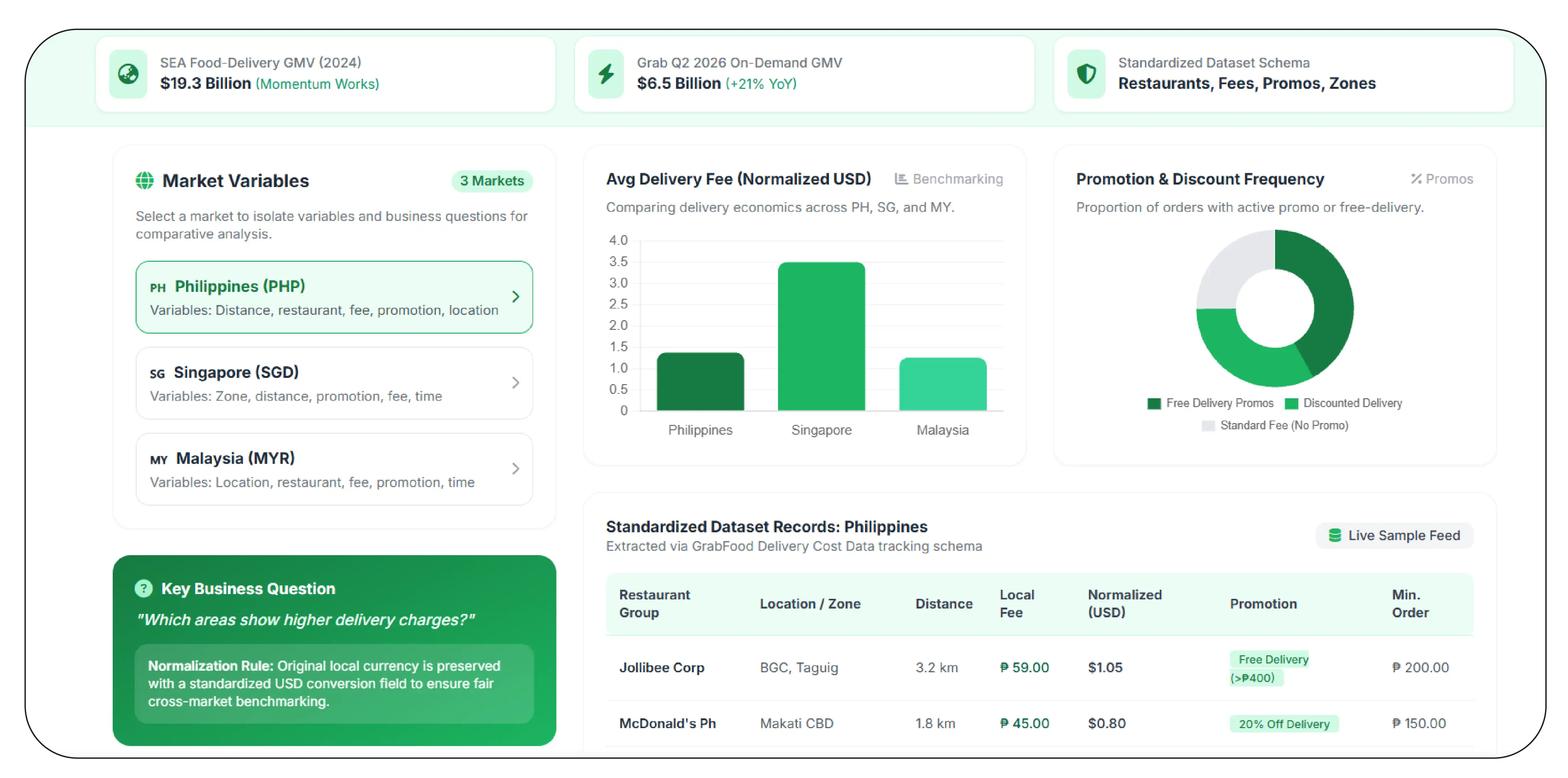Click the bar chart icon next to Benchmarking

coord(901,179)
